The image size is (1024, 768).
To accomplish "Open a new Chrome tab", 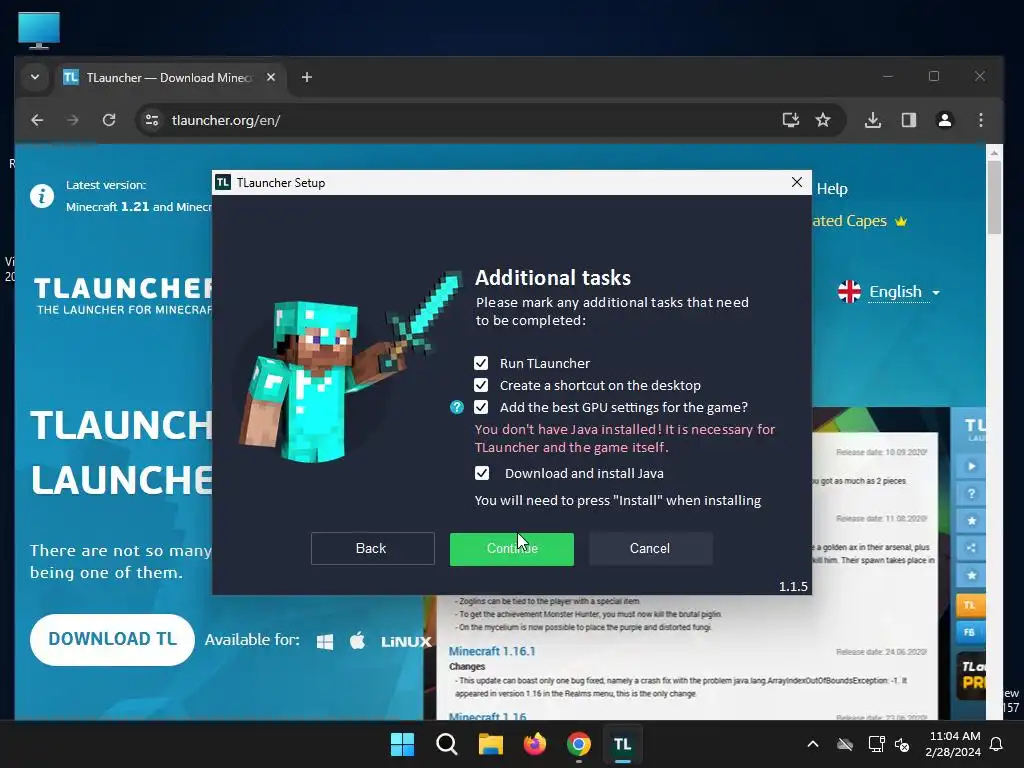I will pyautogui.click(x=307, y=77).
